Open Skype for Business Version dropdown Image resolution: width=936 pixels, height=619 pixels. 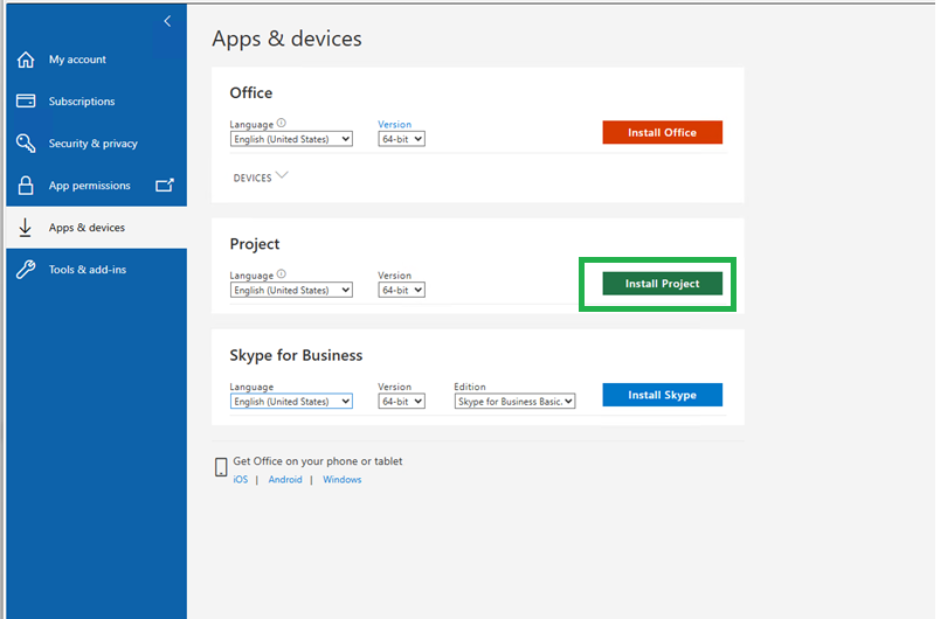coord(401,401)
